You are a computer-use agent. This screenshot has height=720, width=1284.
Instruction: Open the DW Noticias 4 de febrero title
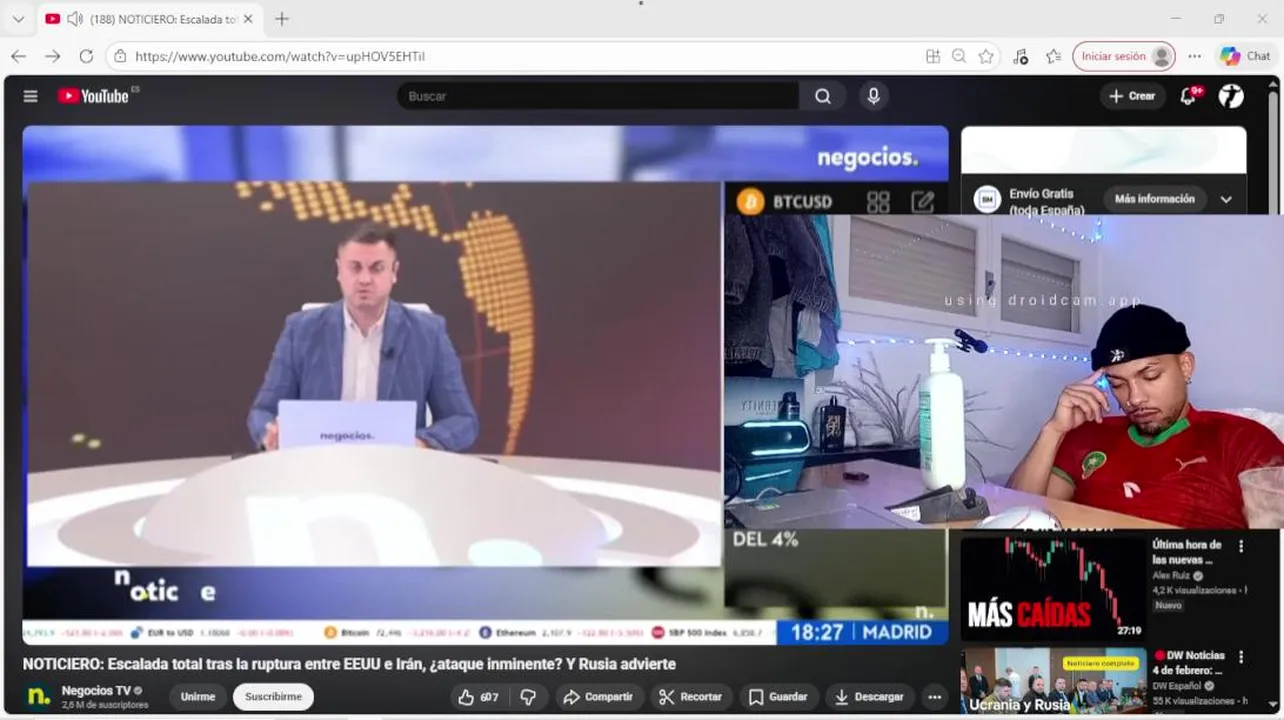[x=1189, y=663]
